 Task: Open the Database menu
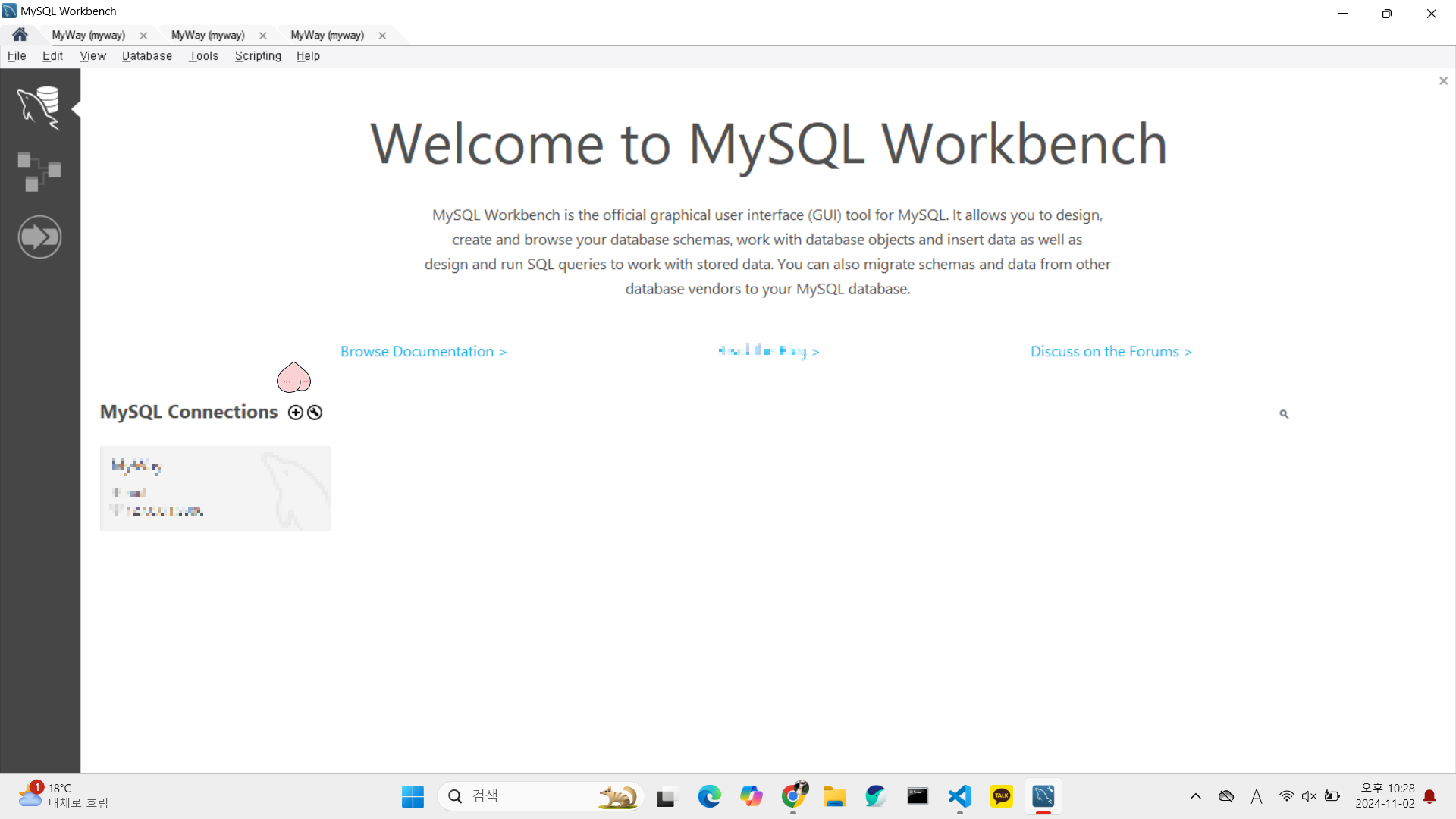coord(147,56)
